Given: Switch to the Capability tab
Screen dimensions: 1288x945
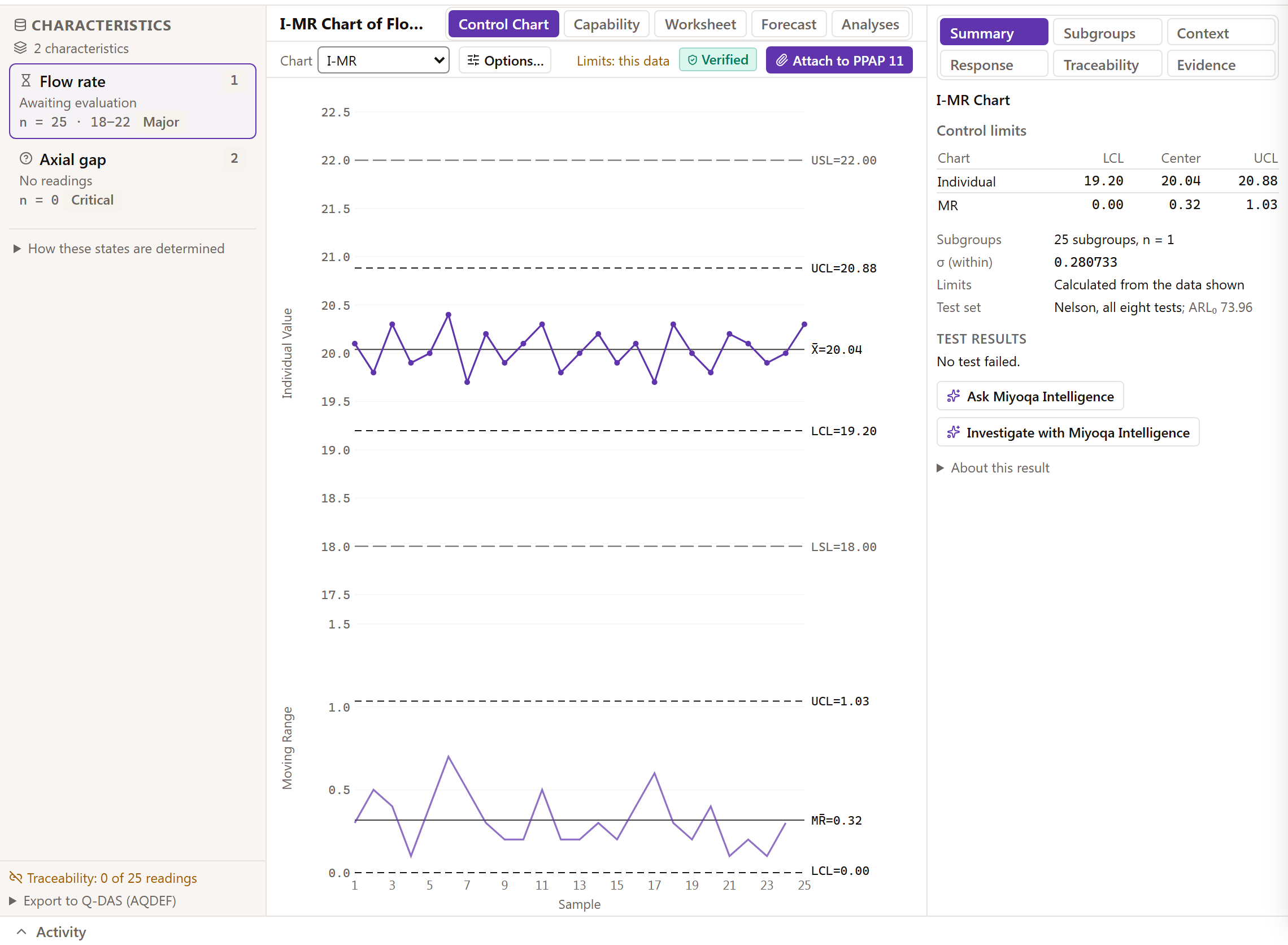Looking at the screenshot, I should coord(606,25).
